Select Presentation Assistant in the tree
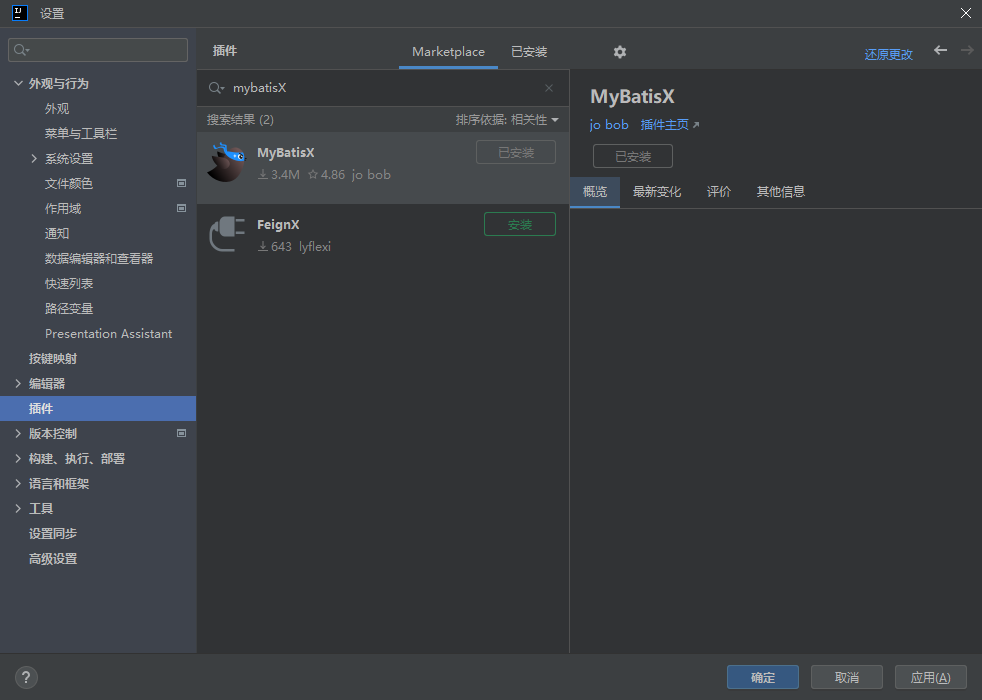 pos(108,334)
